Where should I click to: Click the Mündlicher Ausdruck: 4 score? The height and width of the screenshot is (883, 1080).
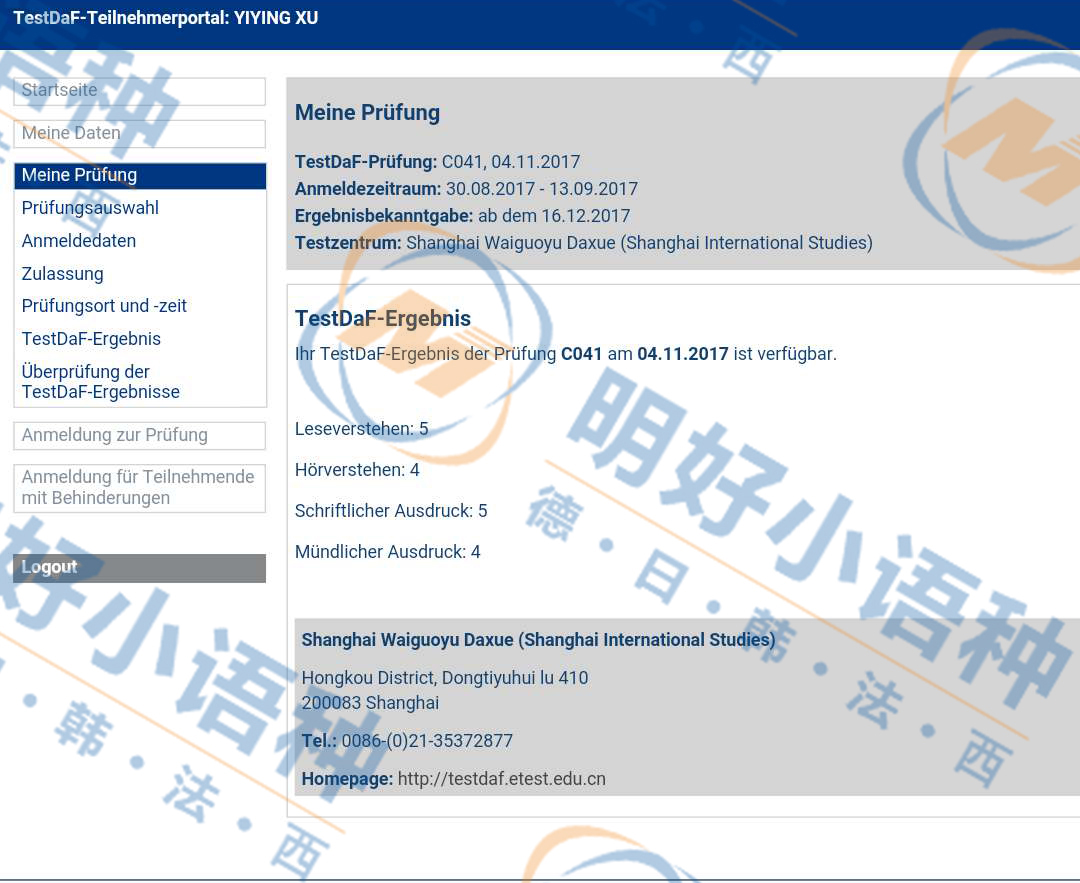tap(387, 552)
